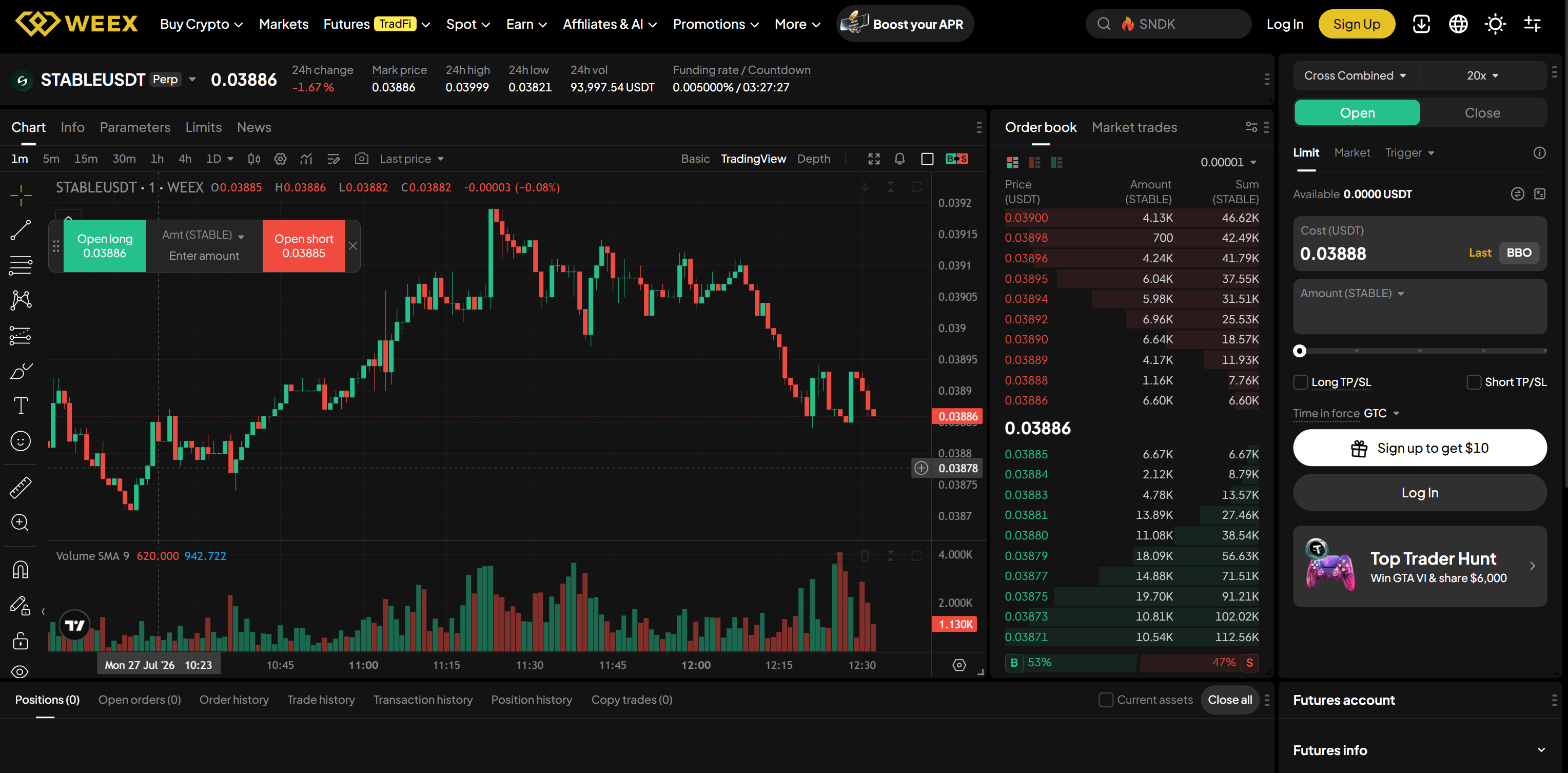
Task: Open the Parameters tab
Action: (x=135, y=127)
